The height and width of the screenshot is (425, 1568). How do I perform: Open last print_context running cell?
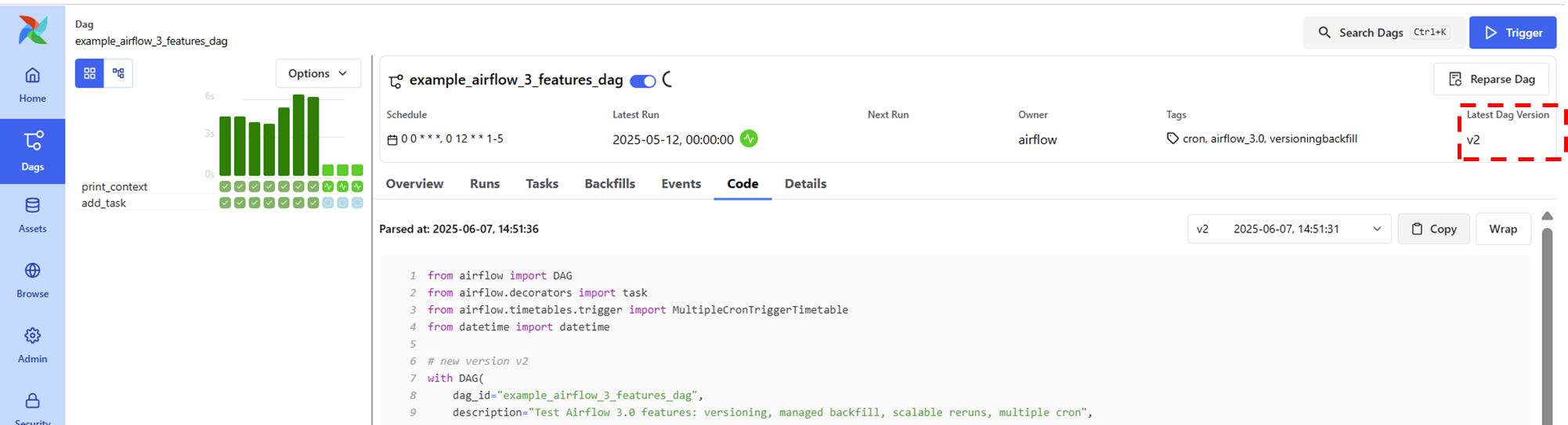[357, 186]
